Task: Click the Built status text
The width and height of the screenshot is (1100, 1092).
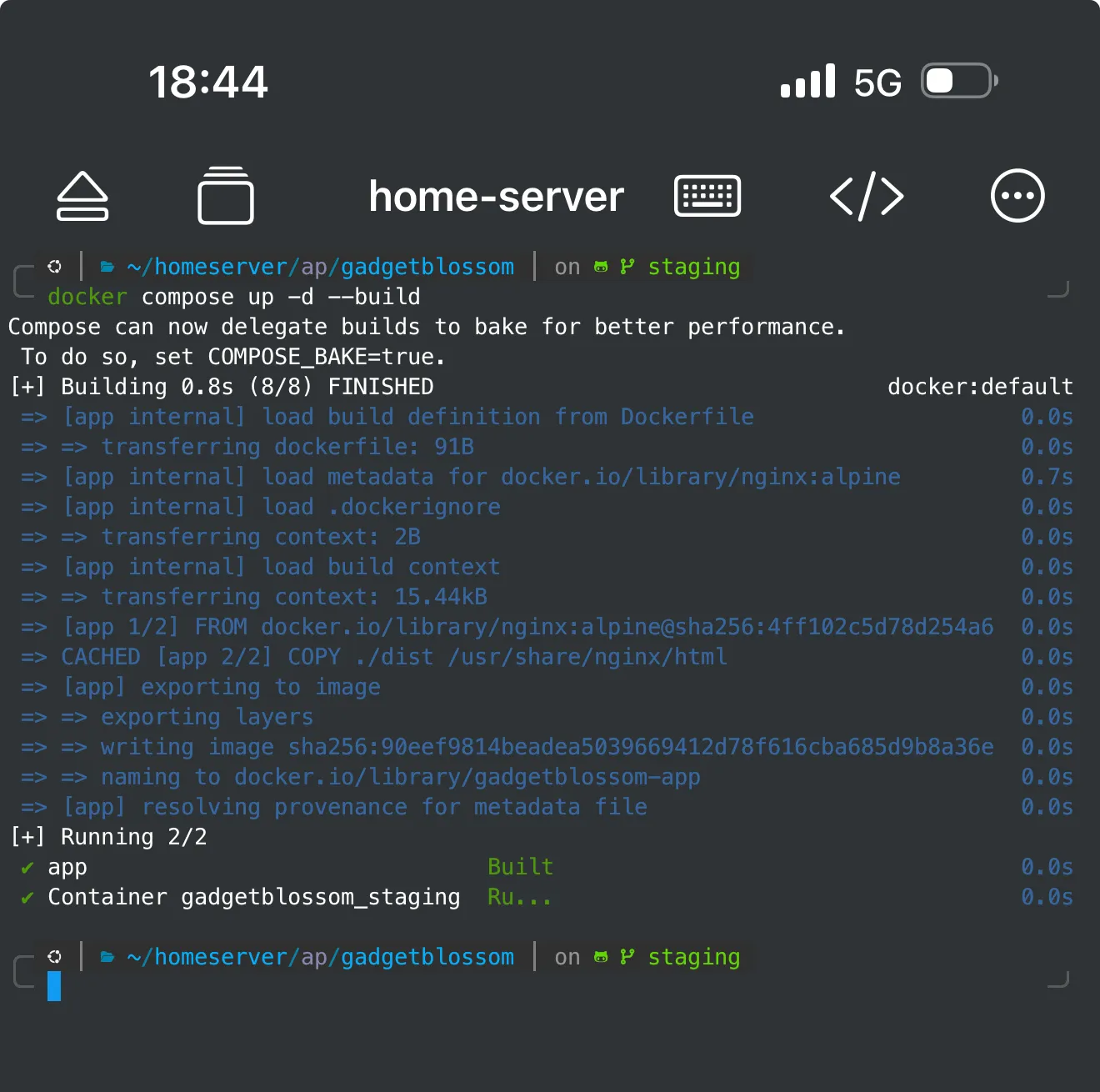Action: (x=520, y=867)
